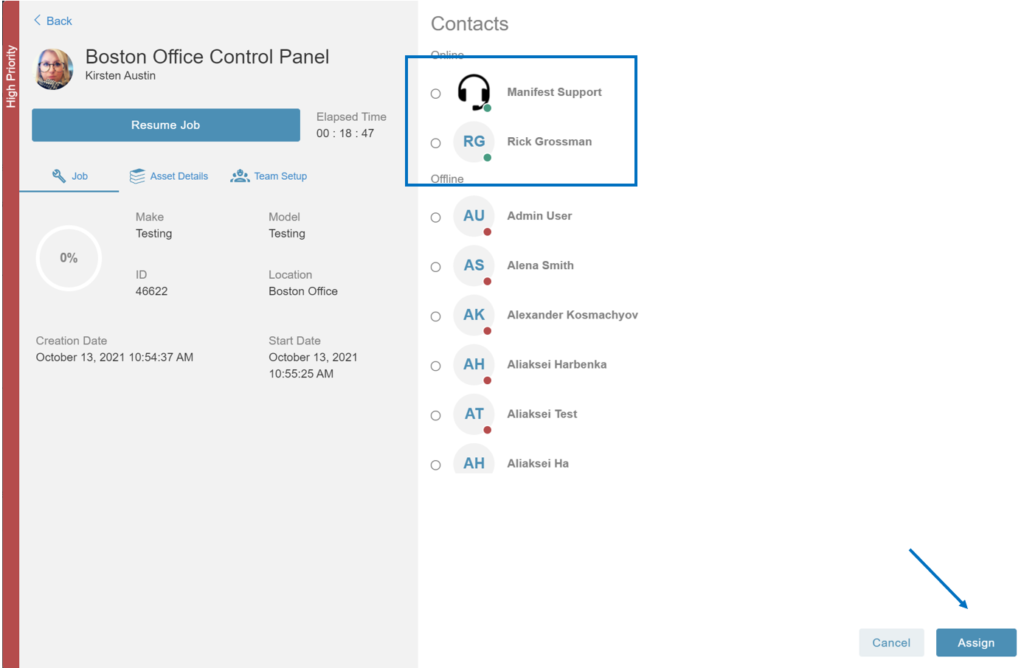Click the wrench icon on Job tab
1024x668 pixels.
tap(59, 176)
